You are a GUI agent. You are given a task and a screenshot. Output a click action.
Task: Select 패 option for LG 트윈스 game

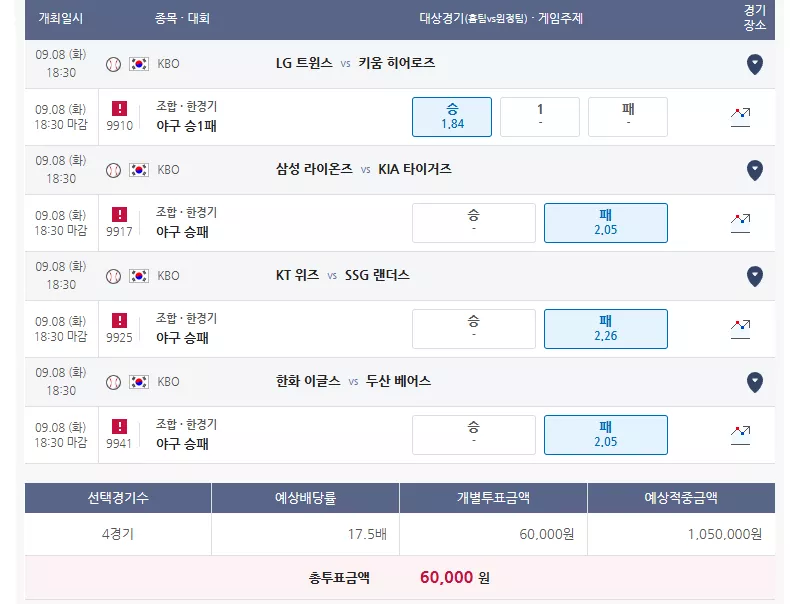(628, 117)
